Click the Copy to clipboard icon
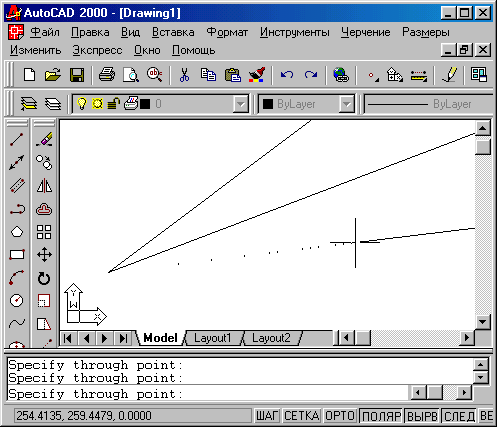This screenshot has width=497, height=427. tap(208, 75)
